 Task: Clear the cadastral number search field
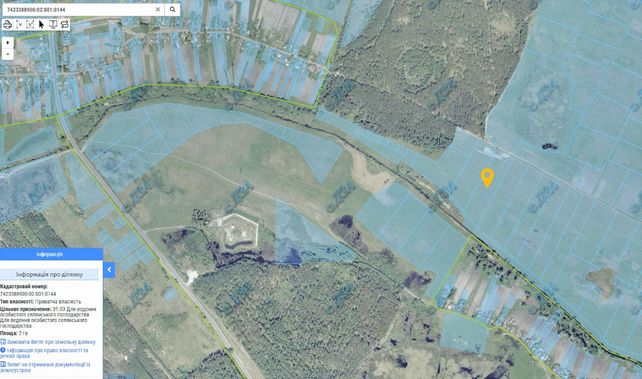158,9
